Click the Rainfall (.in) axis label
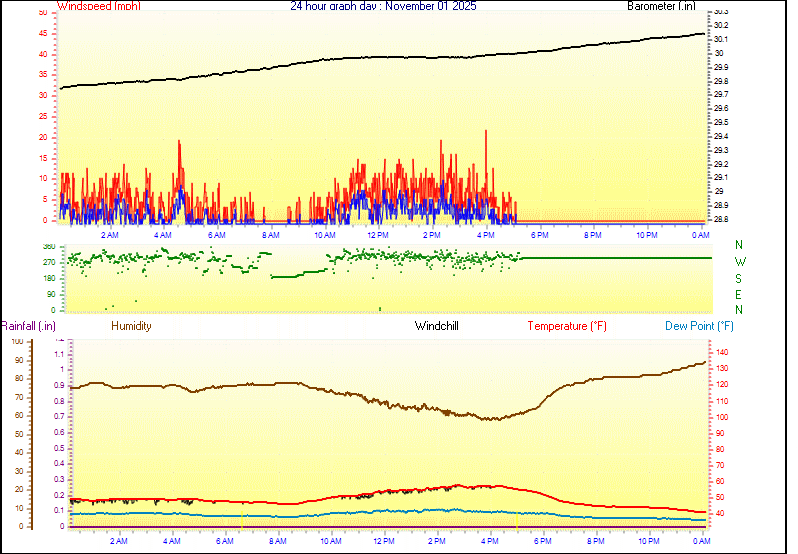The height and width of the screenshot is (554, 798). pyautogui.click(x=28, y=326)
